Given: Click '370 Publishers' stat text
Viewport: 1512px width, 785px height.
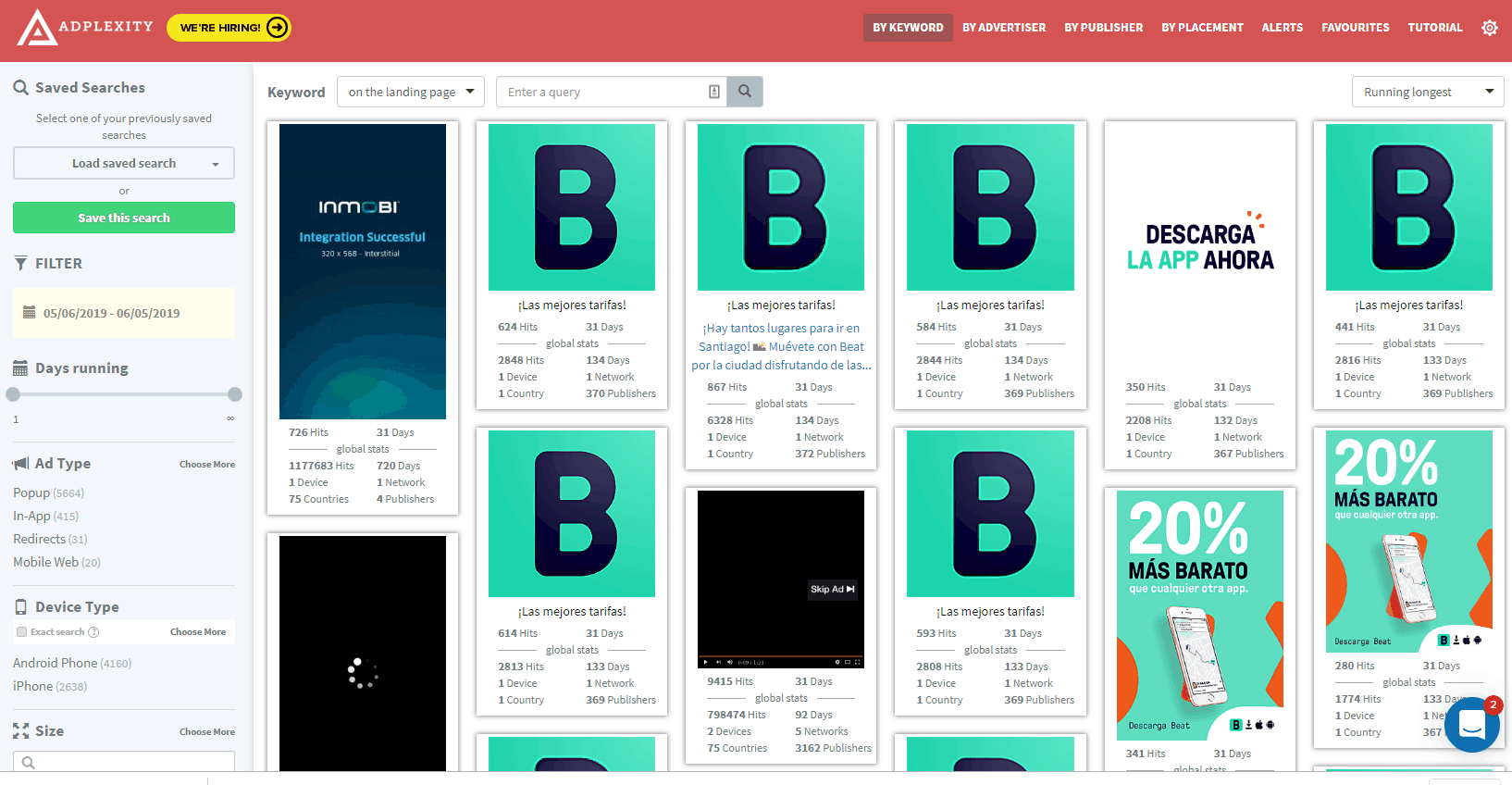Looking at the screenshot, I should point(621,393).
